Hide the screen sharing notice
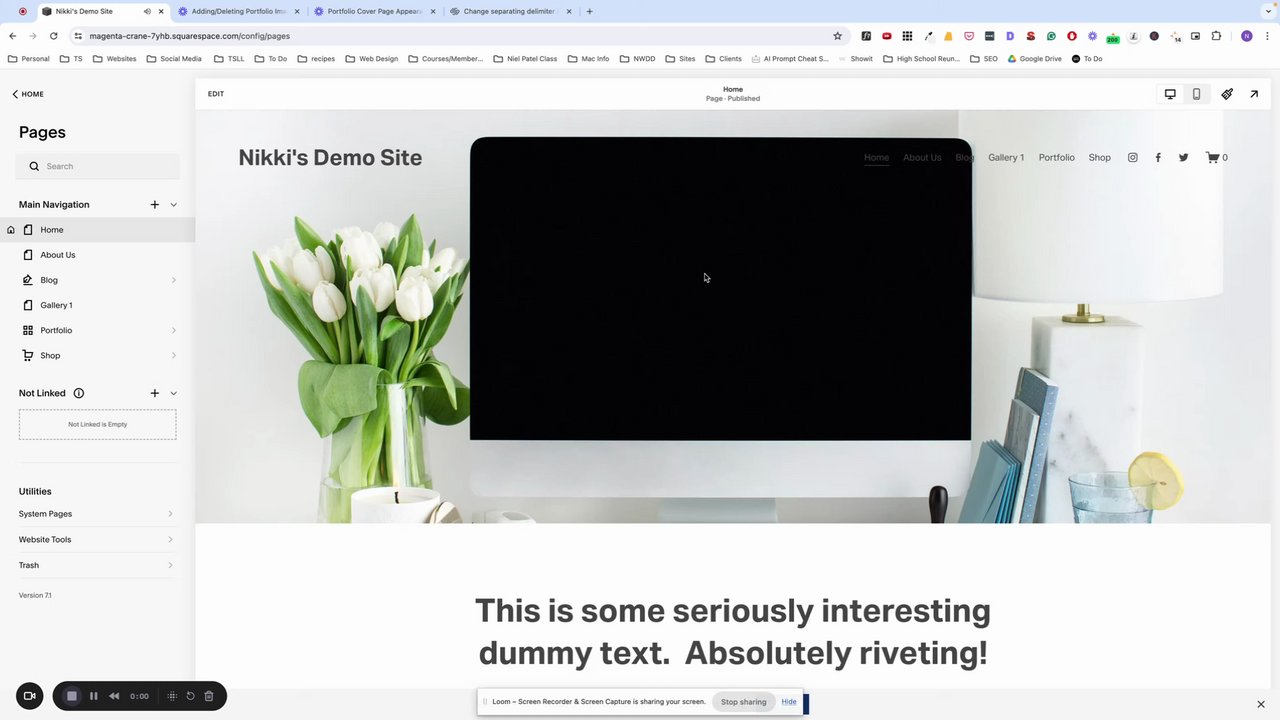This screenshot has width=1280, height=720. pyautogui.click(x=789, y=702)
